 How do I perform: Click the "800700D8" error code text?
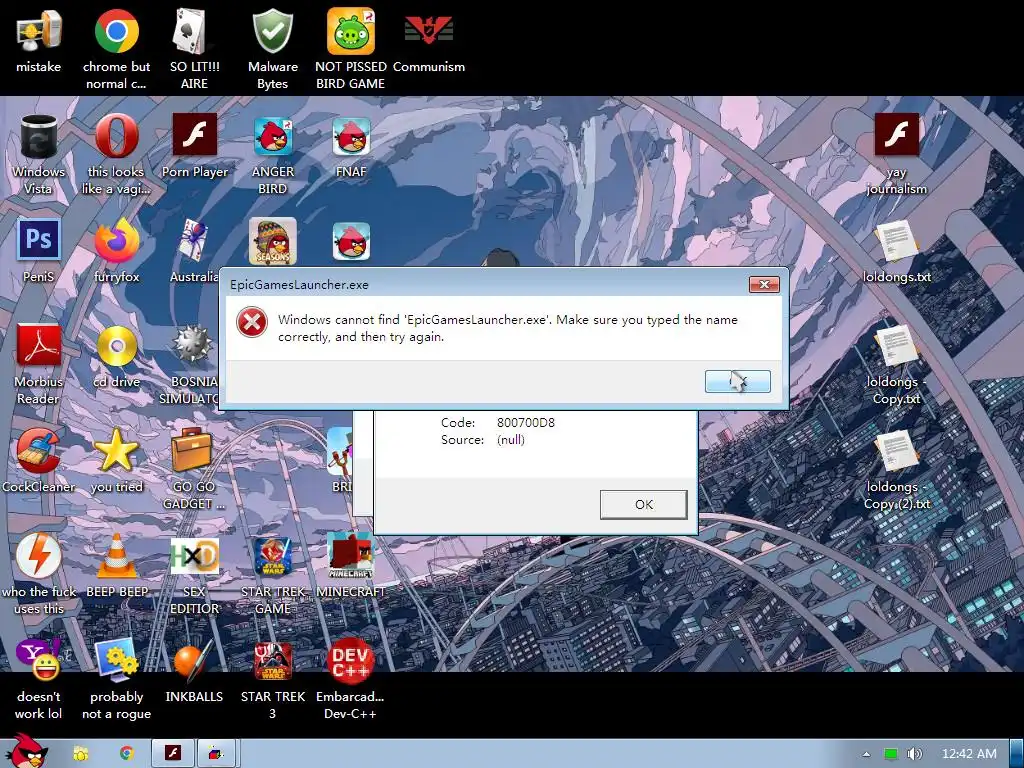coord(526,423)
